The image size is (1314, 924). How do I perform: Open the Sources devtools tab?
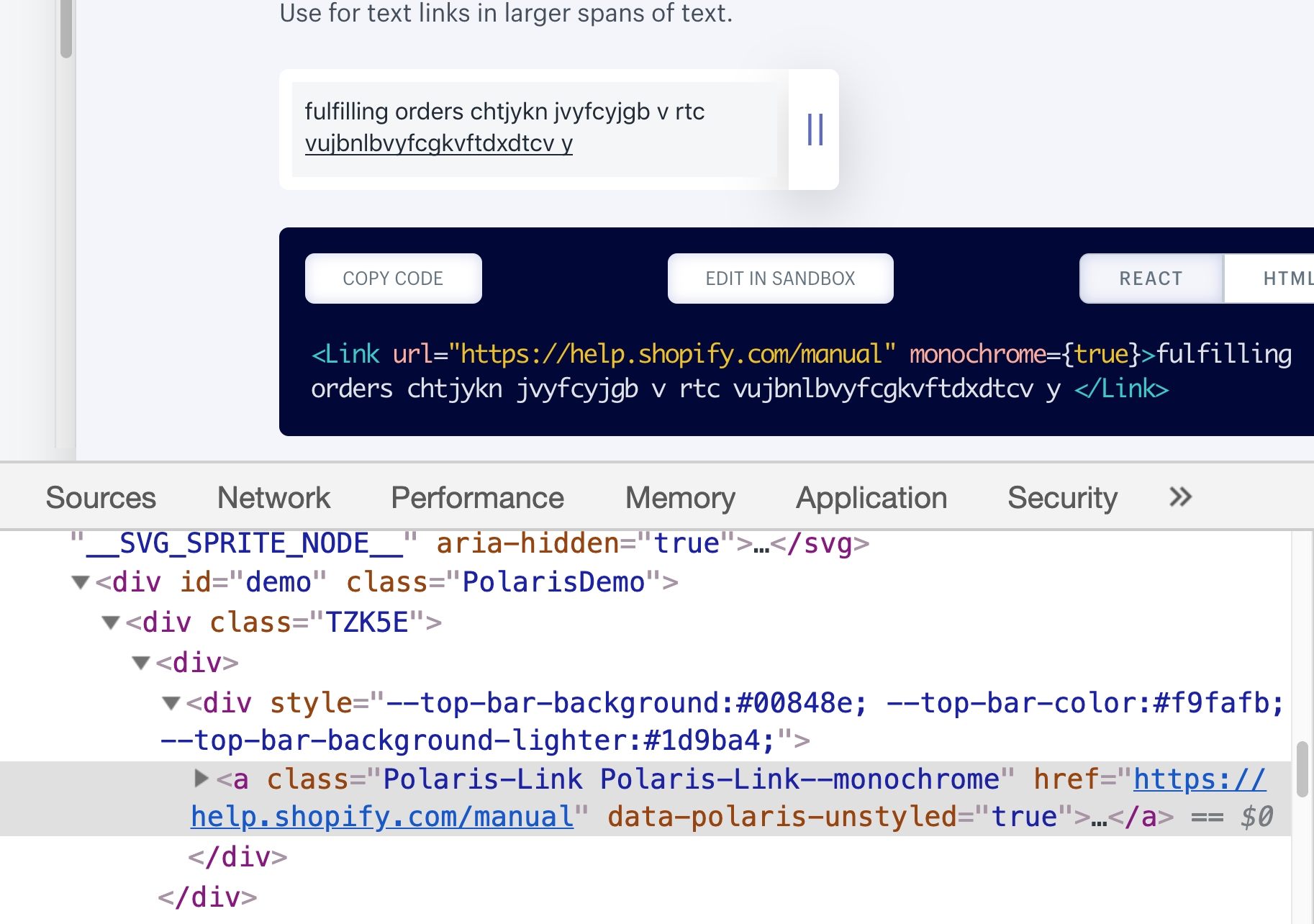[x=101, y=497]
